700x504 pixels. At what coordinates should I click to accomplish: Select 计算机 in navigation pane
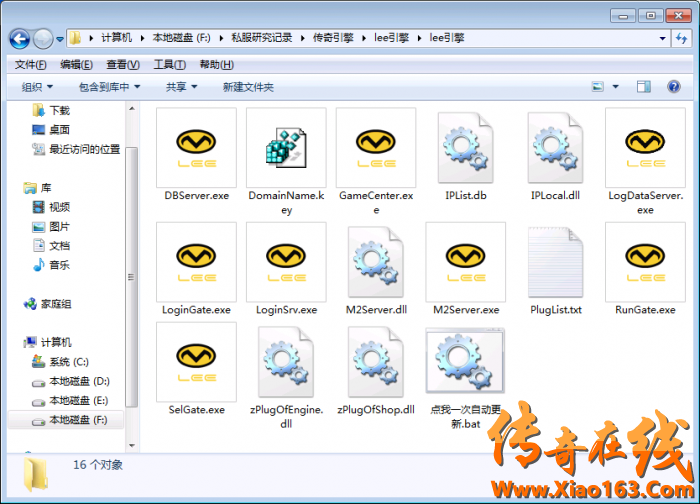pos(47,342)
